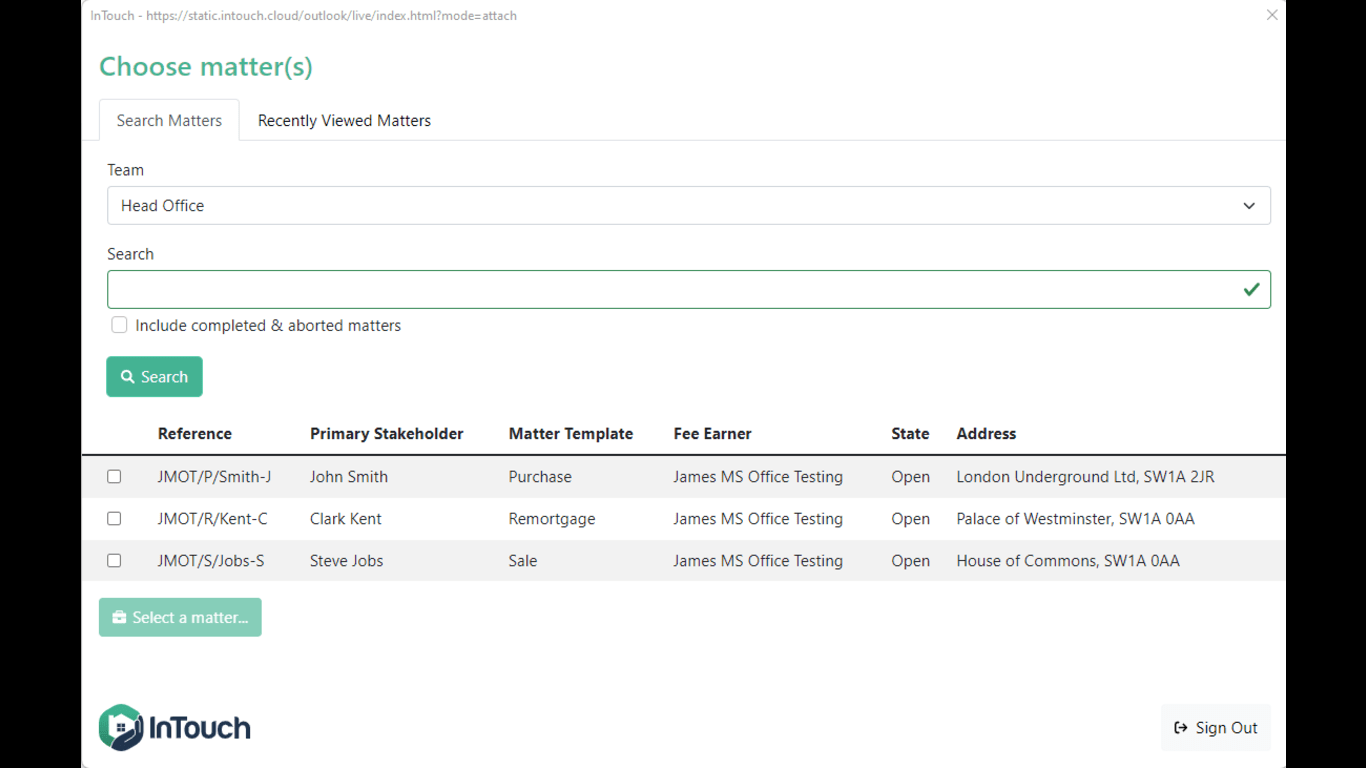Viewport: 1366px width, 768px height.
Task: Select the Steve Jobs Sale row
Action: 523,561
